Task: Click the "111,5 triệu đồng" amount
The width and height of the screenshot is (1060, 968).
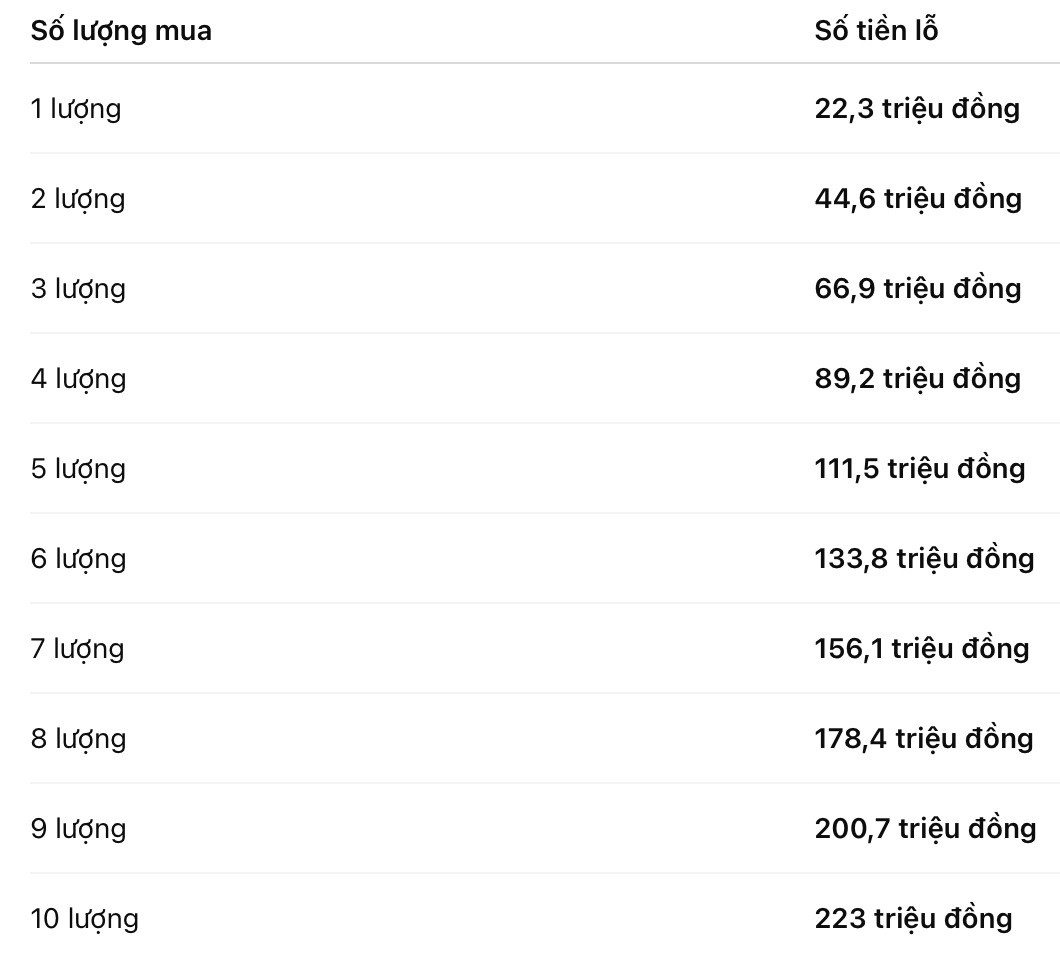Action: [920, 469]
